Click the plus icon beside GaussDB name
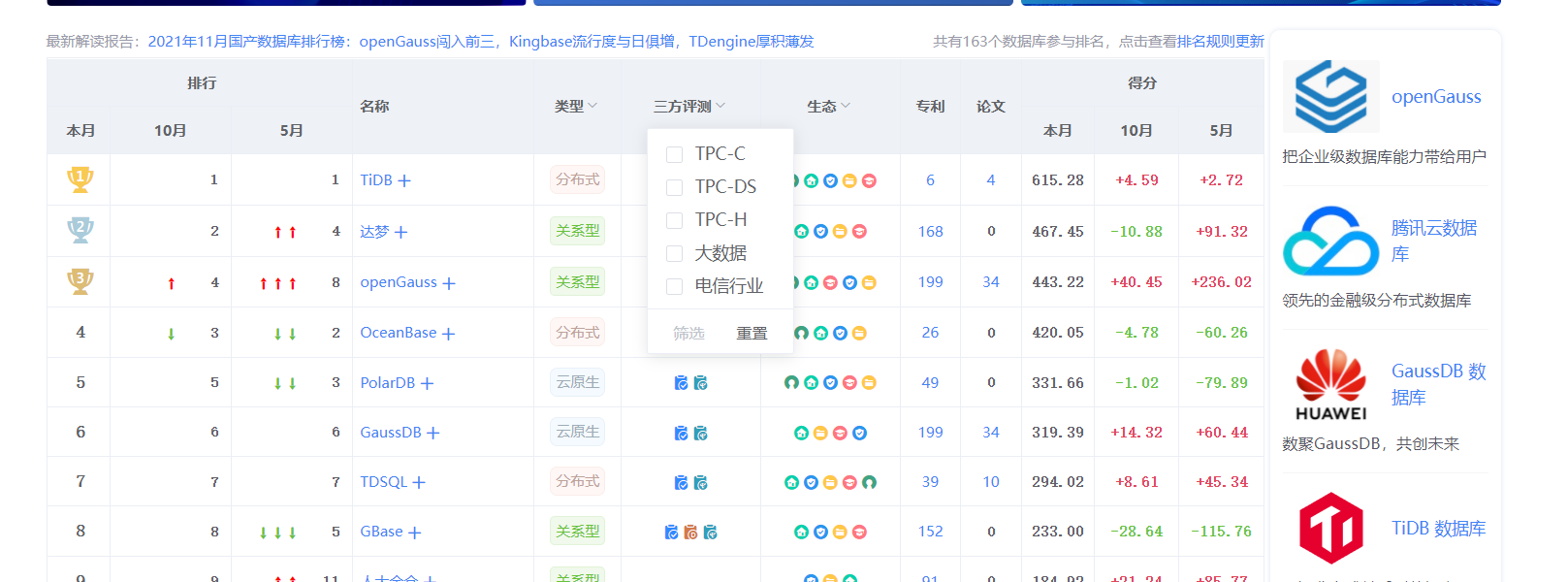Image resolution: width=1568 pixels, height=582 pixels. point(432,433)
